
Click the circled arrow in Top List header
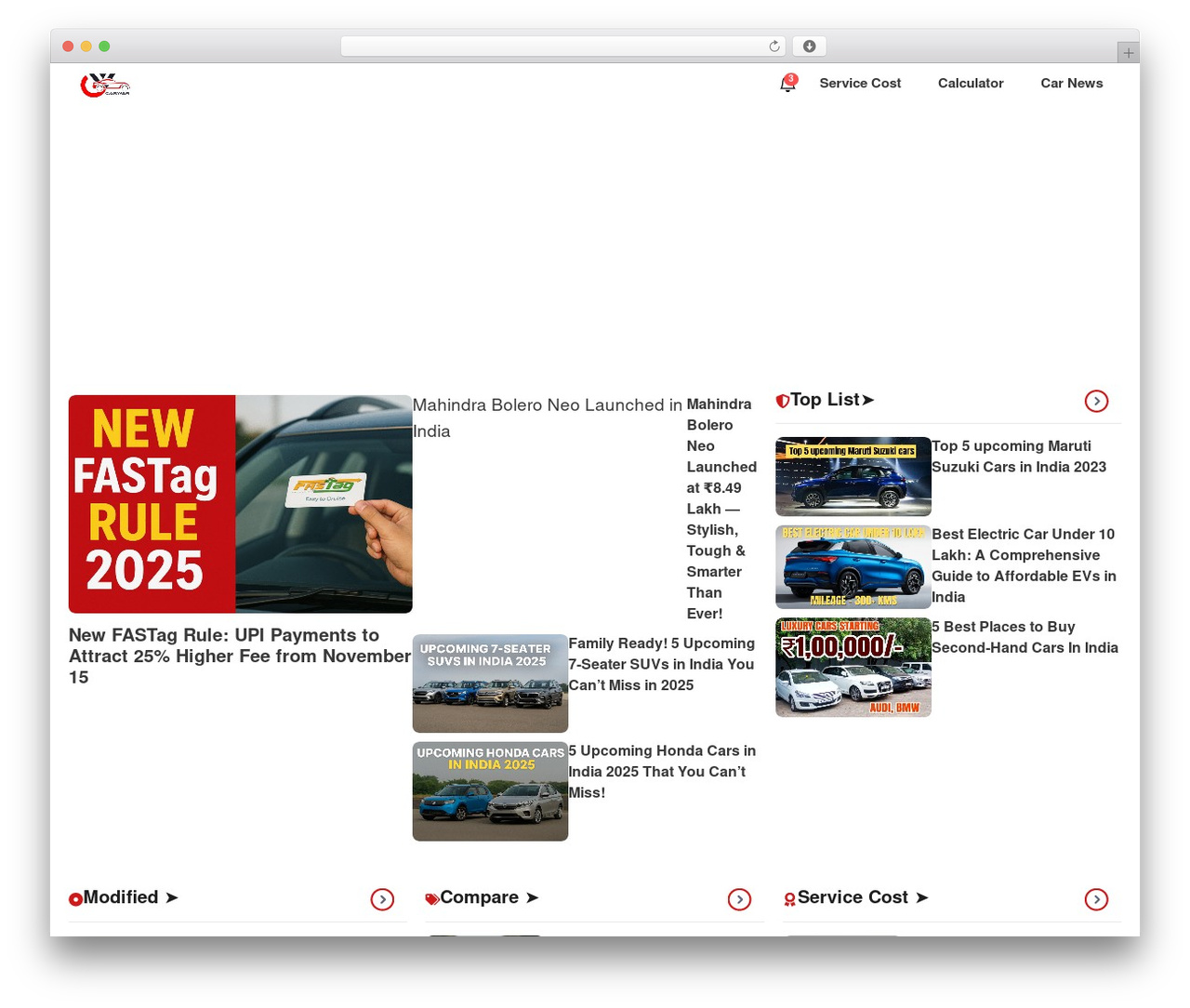[x=1097, y=401]
